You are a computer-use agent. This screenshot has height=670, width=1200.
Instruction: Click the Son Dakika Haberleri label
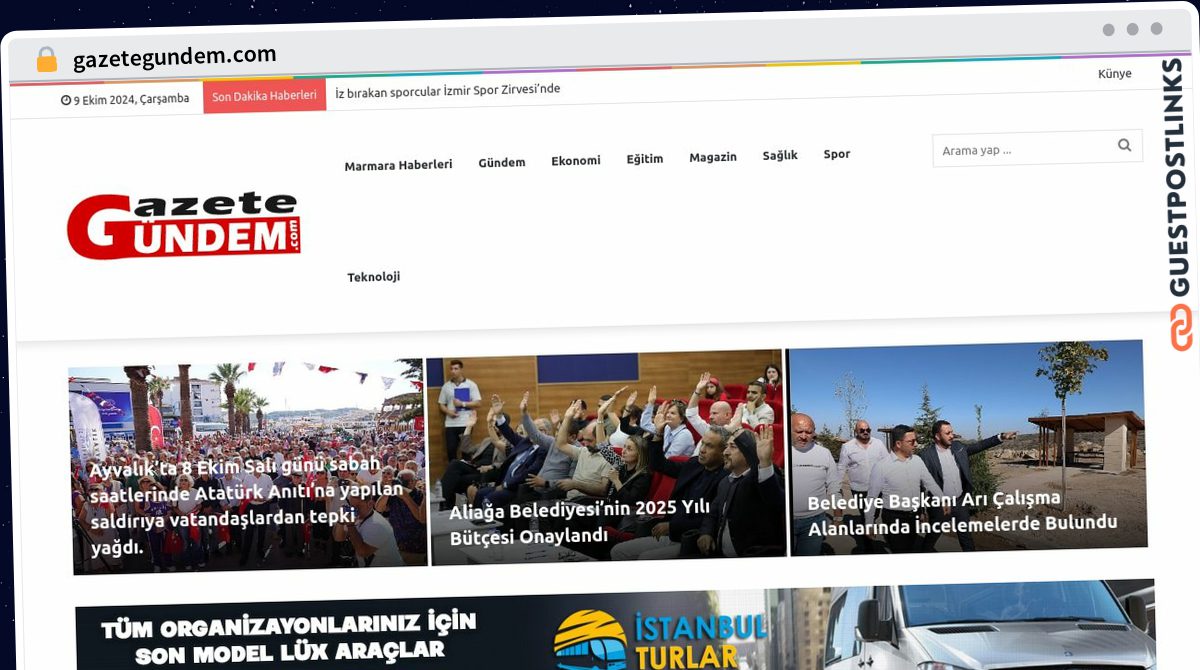coord(264,96)
